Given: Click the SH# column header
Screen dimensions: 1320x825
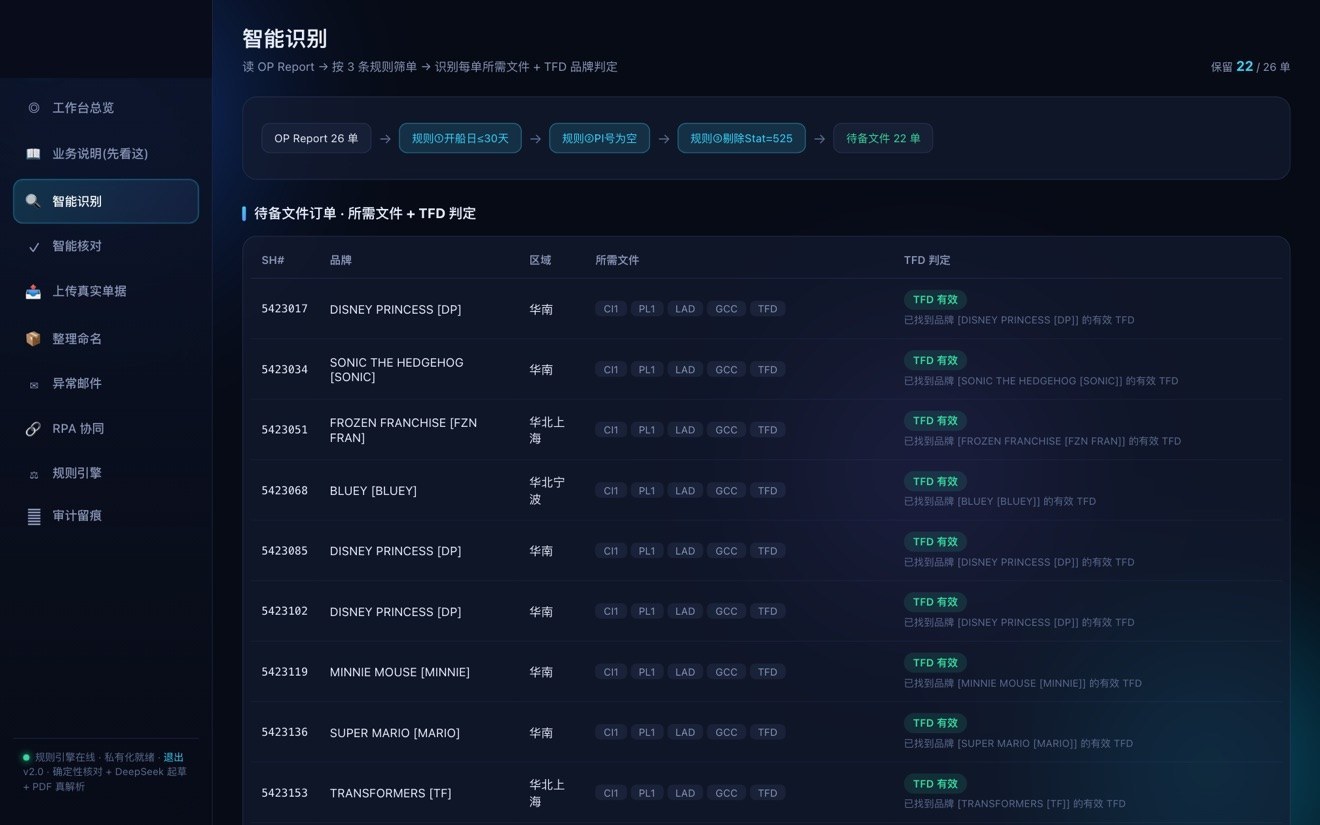Looking at the screenshot, I should coord(273,260).
